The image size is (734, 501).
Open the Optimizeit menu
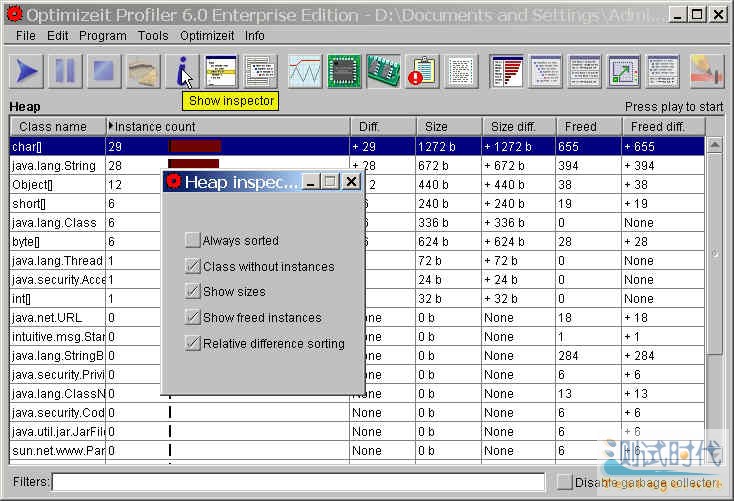(206, 36)
